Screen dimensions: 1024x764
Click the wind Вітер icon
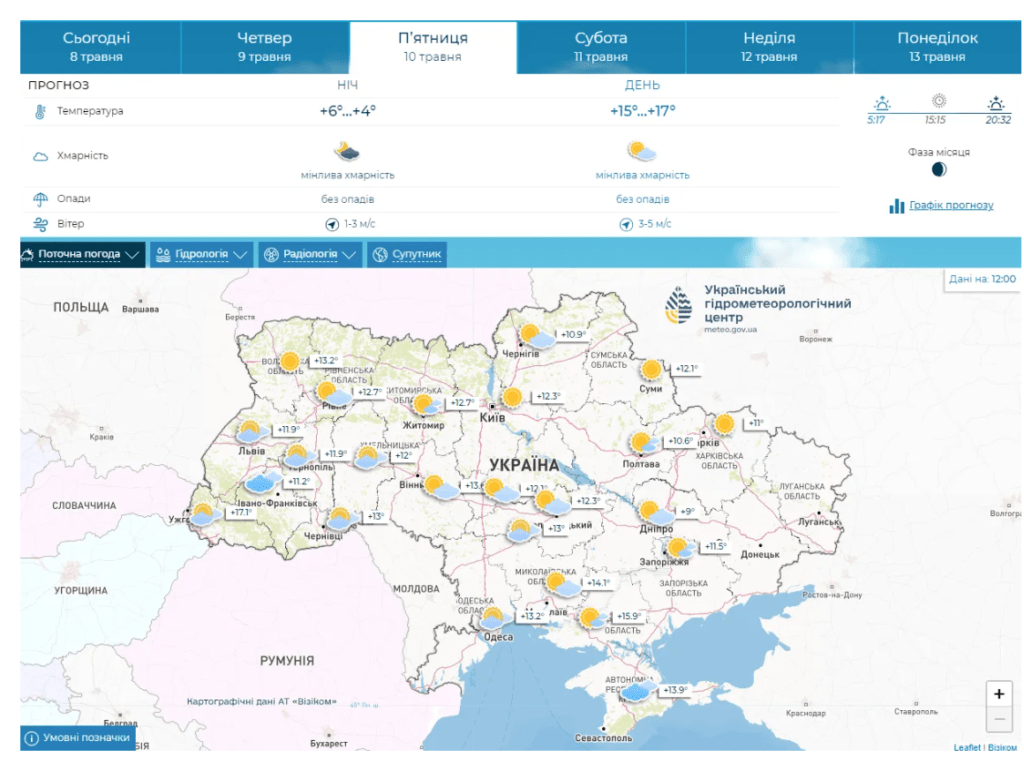pos(40,224)
